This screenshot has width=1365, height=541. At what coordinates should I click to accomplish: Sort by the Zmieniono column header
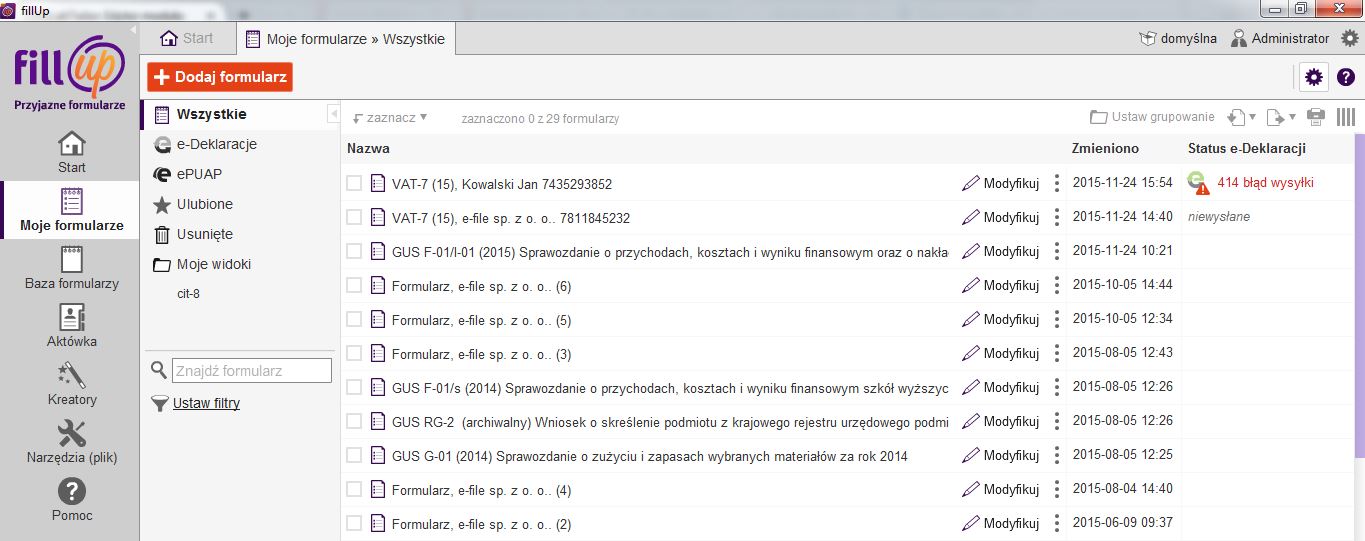point(1105,148)
